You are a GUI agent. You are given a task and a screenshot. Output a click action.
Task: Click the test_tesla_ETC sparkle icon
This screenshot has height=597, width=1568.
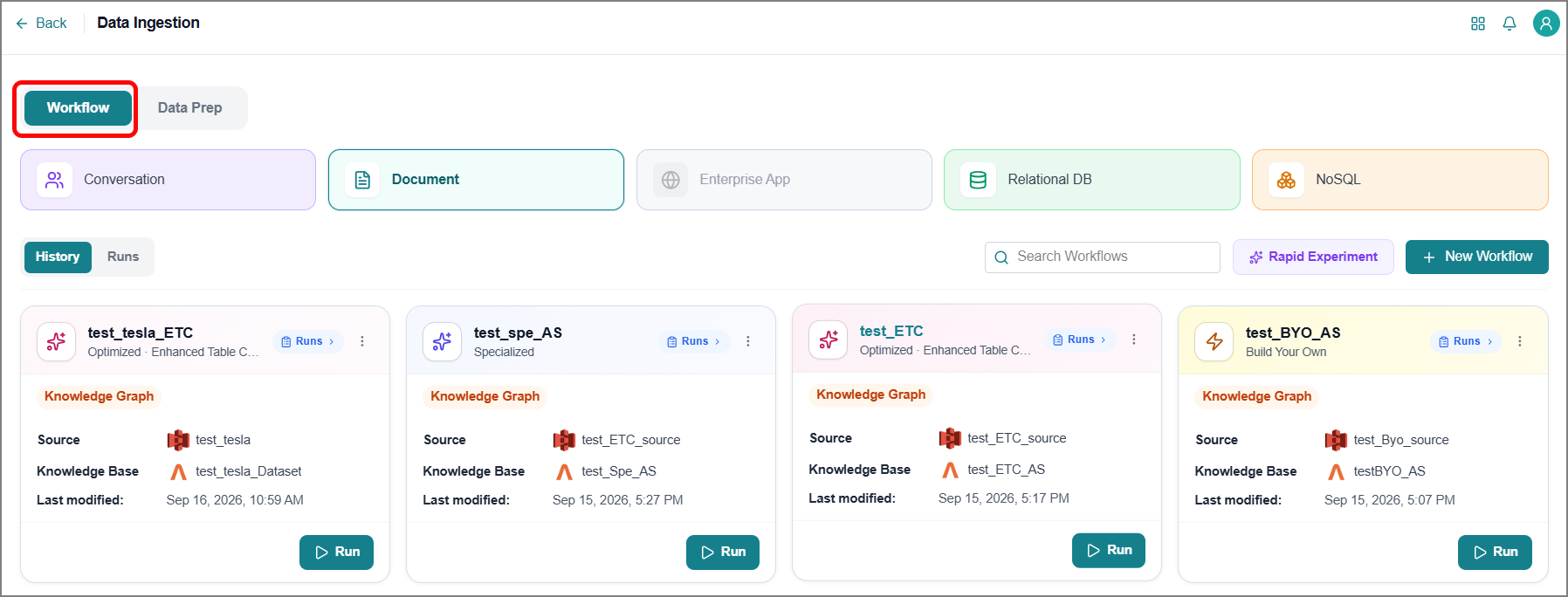click(x=56, y=341)
